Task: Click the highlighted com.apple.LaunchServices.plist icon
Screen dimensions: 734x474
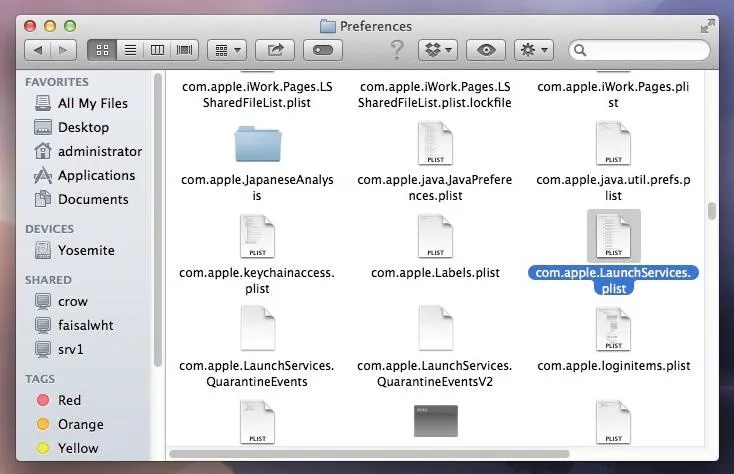Action: pyautogui.click(x=613, y=236)
